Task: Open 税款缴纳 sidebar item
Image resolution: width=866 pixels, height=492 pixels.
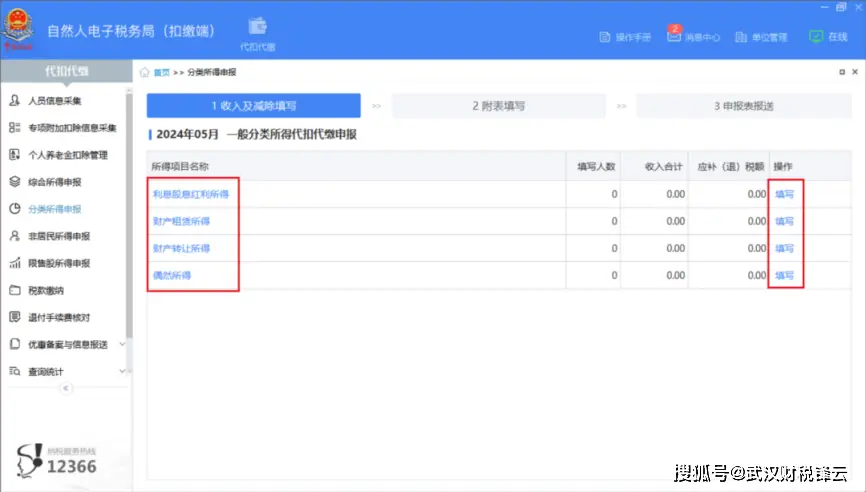Action: pyautogui.click(x=45, y=291)
